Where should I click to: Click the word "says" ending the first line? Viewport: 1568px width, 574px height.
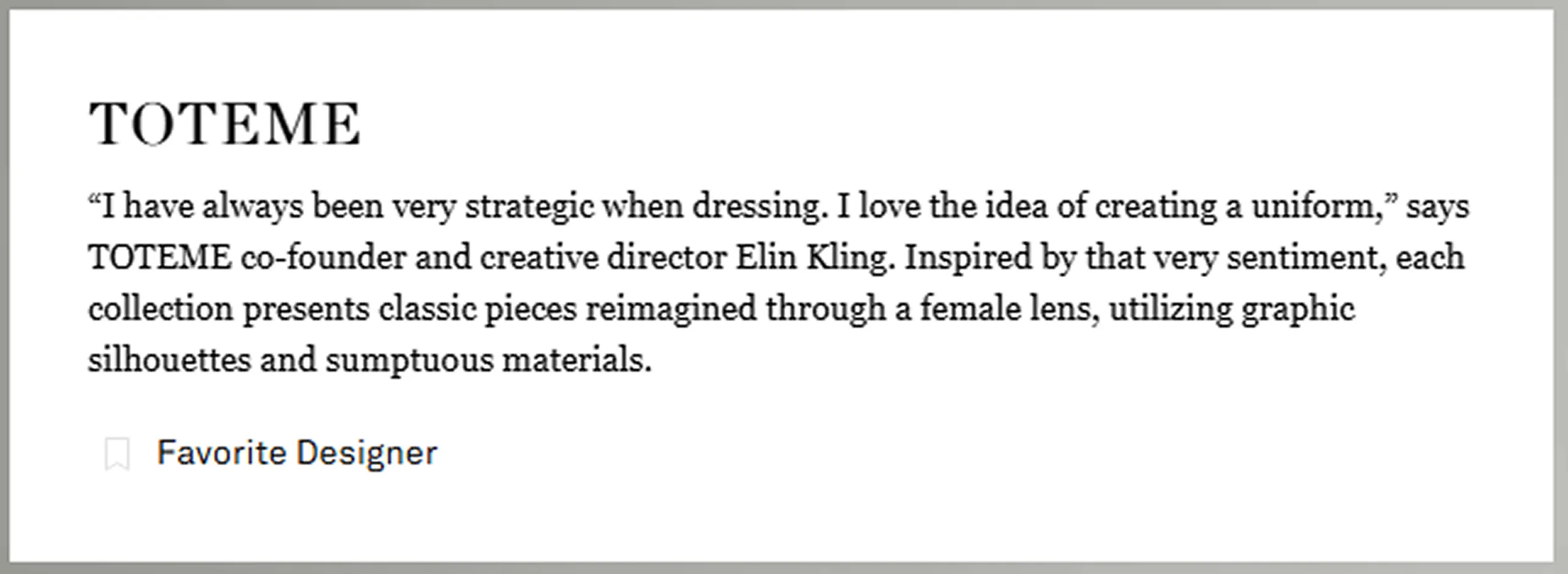1437,206
